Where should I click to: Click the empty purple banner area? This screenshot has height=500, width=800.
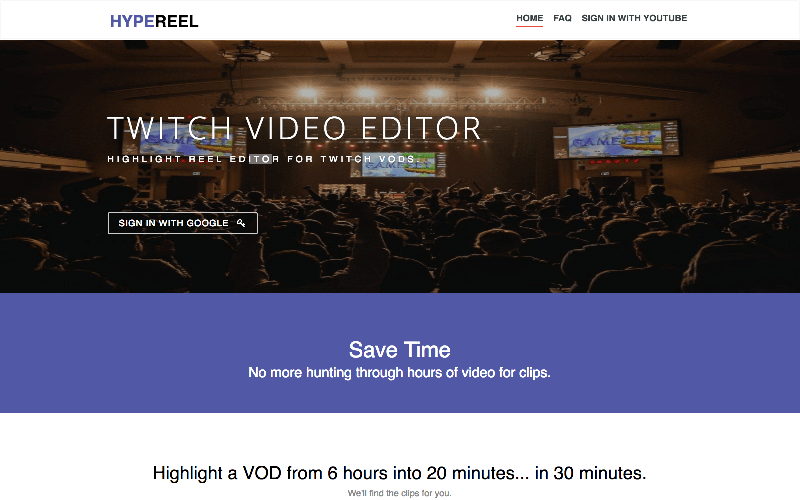tap(128, 352)
